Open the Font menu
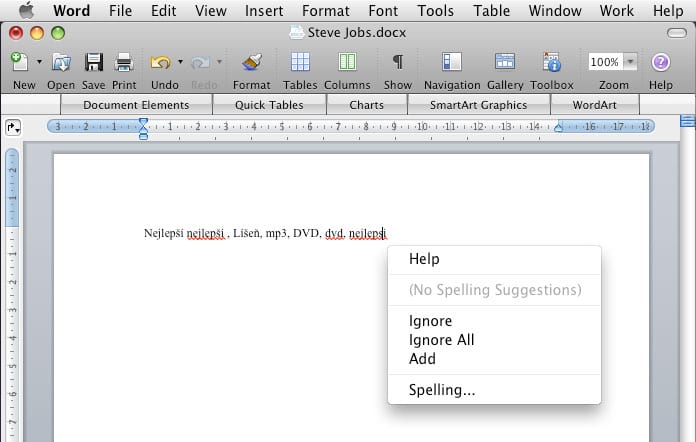This screenshot has height=442, width=696. coord(383,10)
